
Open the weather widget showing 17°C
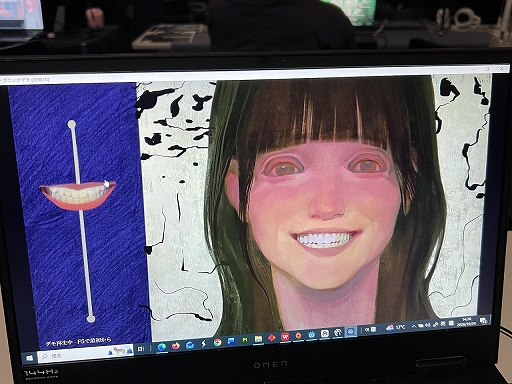click(x=396, y=327)
